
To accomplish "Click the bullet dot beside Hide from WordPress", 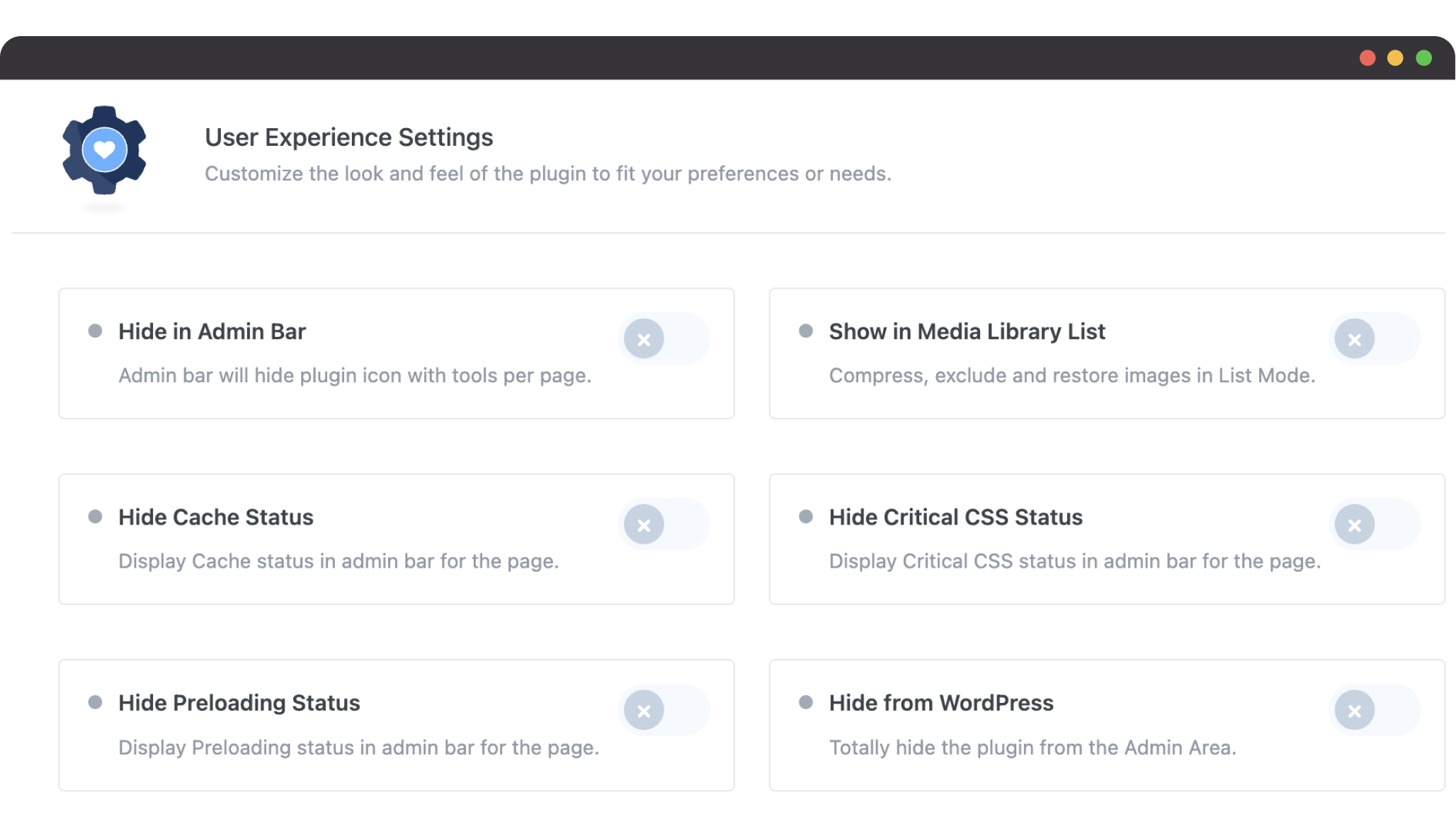I will click(806, 703).
